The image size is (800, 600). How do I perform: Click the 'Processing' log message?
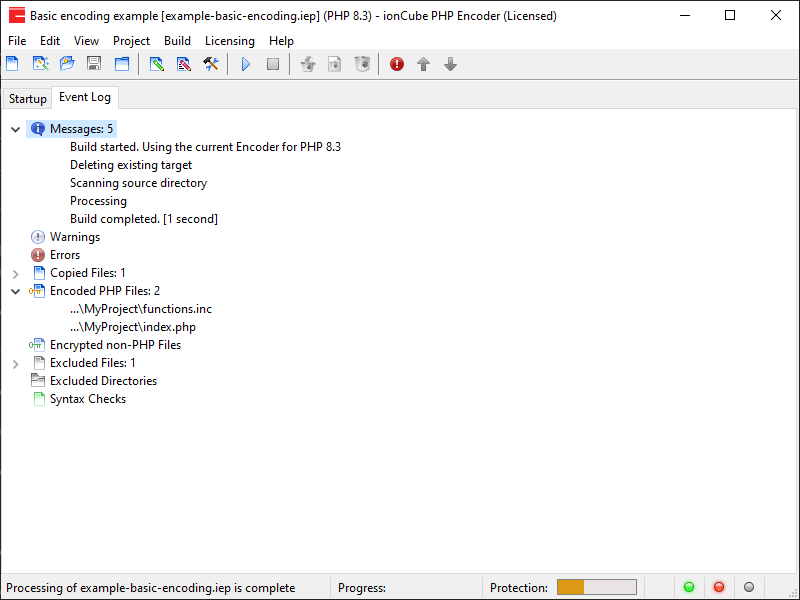pyautogui.click(x=98, y=201)
